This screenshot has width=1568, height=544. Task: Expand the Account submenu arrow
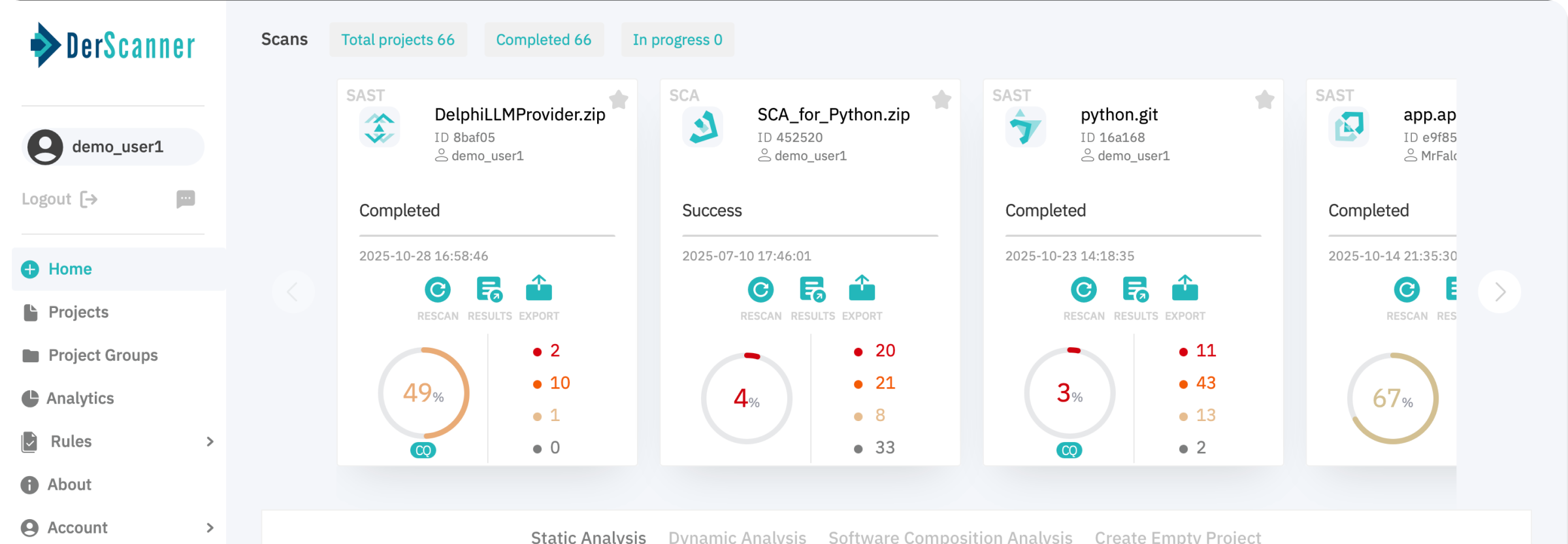[x=210, y=528]
